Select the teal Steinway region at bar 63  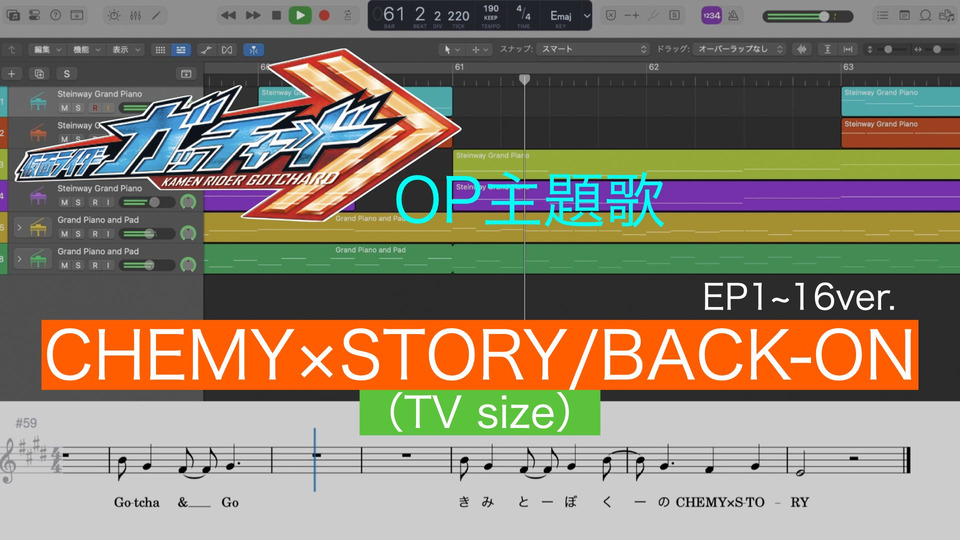[901, 101]
